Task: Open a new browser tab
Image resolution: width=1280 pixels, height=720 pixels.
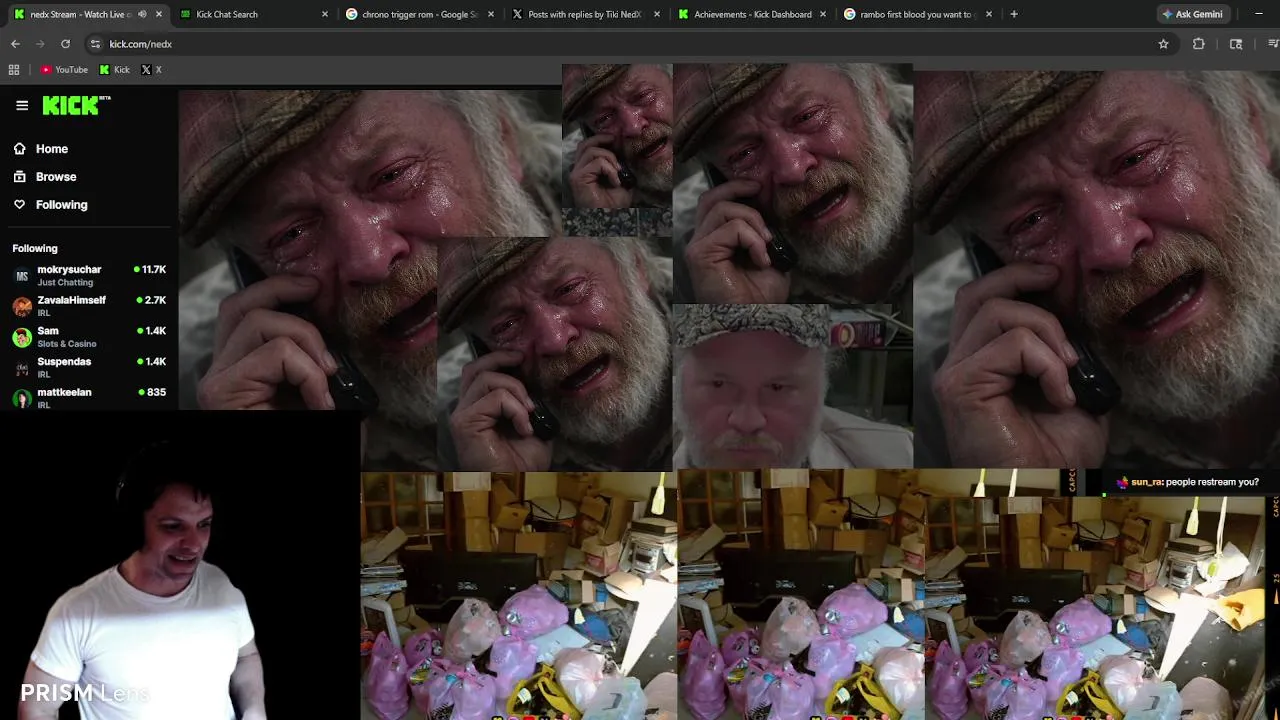Action: 1013,14
